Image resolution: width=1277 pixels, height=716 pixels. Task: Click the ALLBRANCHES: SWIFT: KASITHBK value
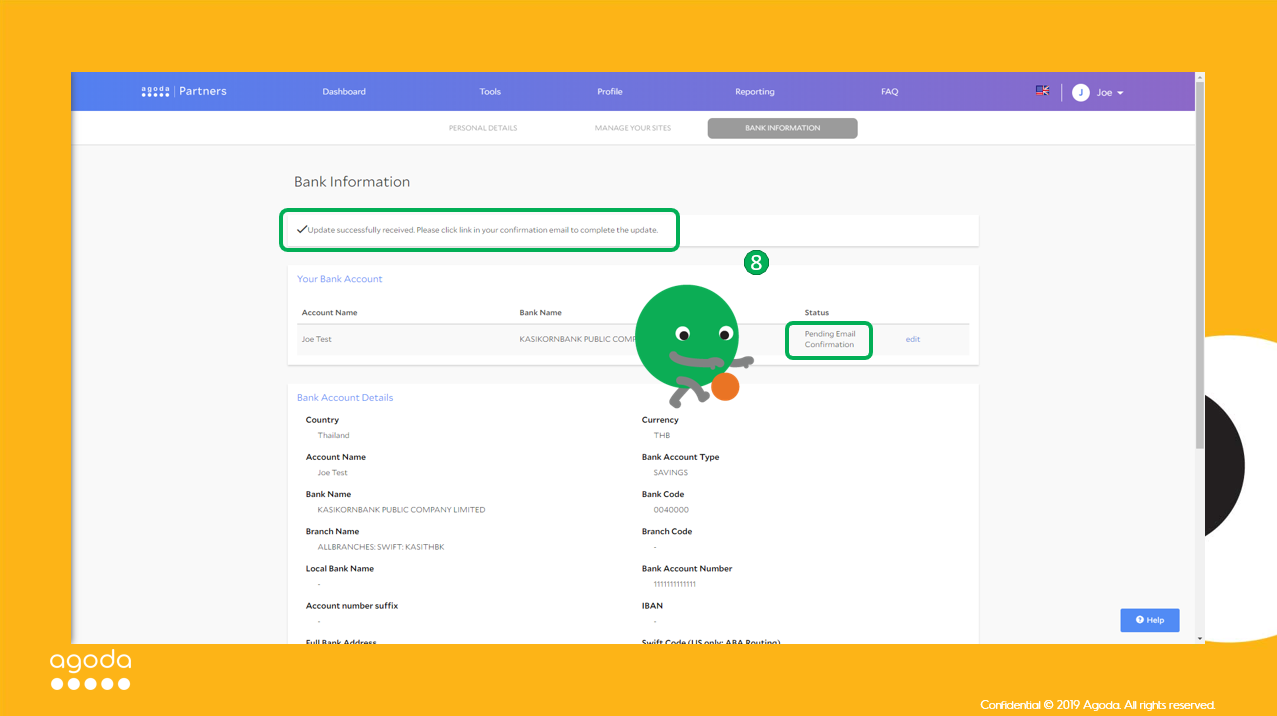[x=381, y=547]
